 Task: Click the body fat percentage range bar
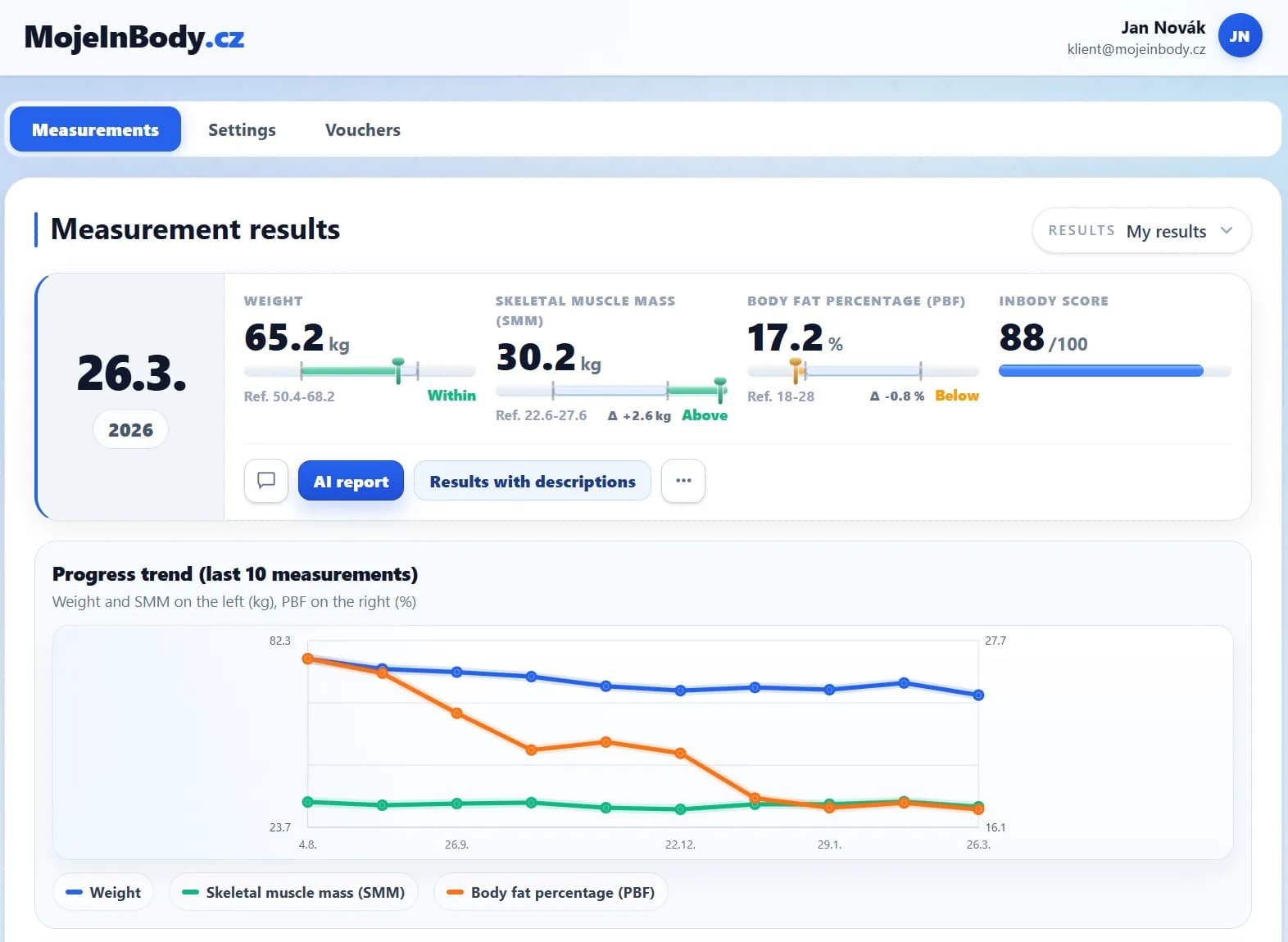(863, 371)
